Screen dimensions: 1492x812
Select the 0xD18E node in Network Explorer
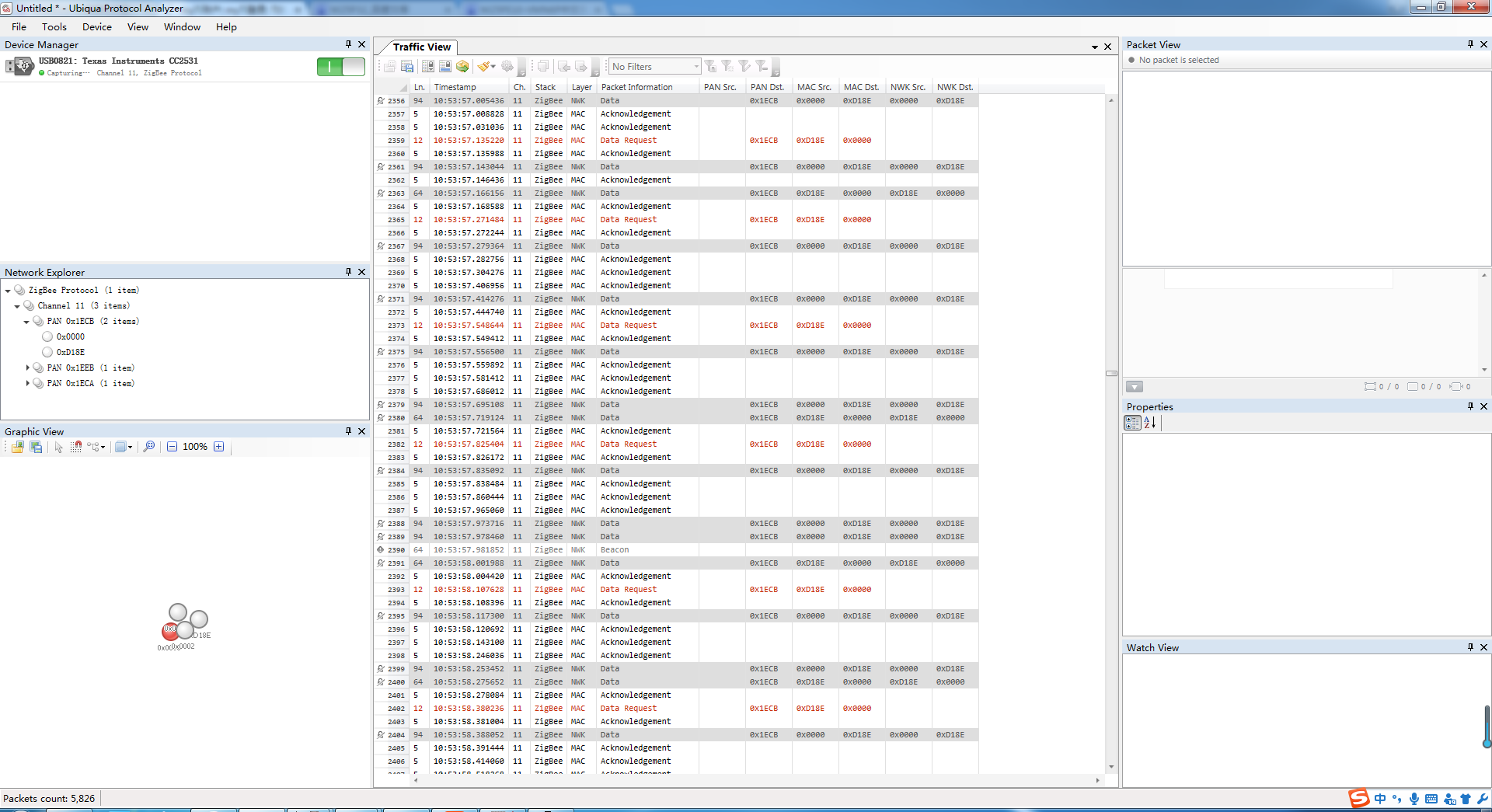click(70, 352)
